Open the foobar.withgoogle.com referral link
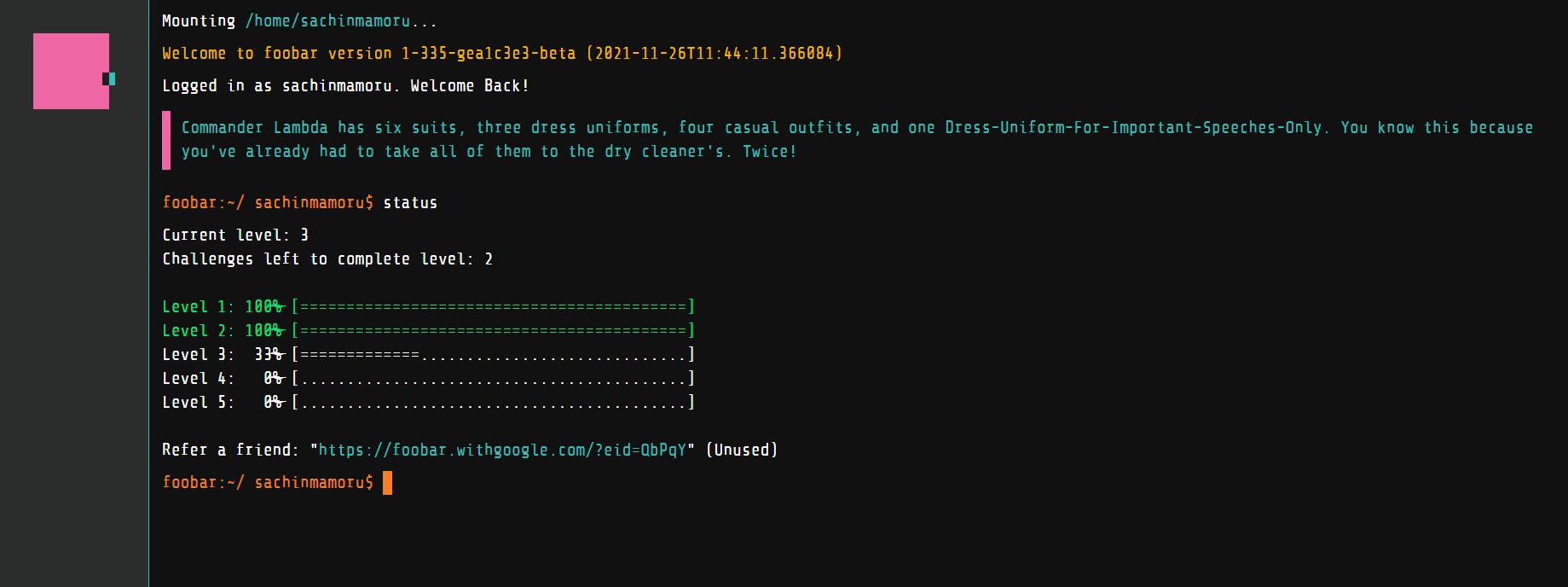This screenshot has width=1568, height=587. (502, 450)
